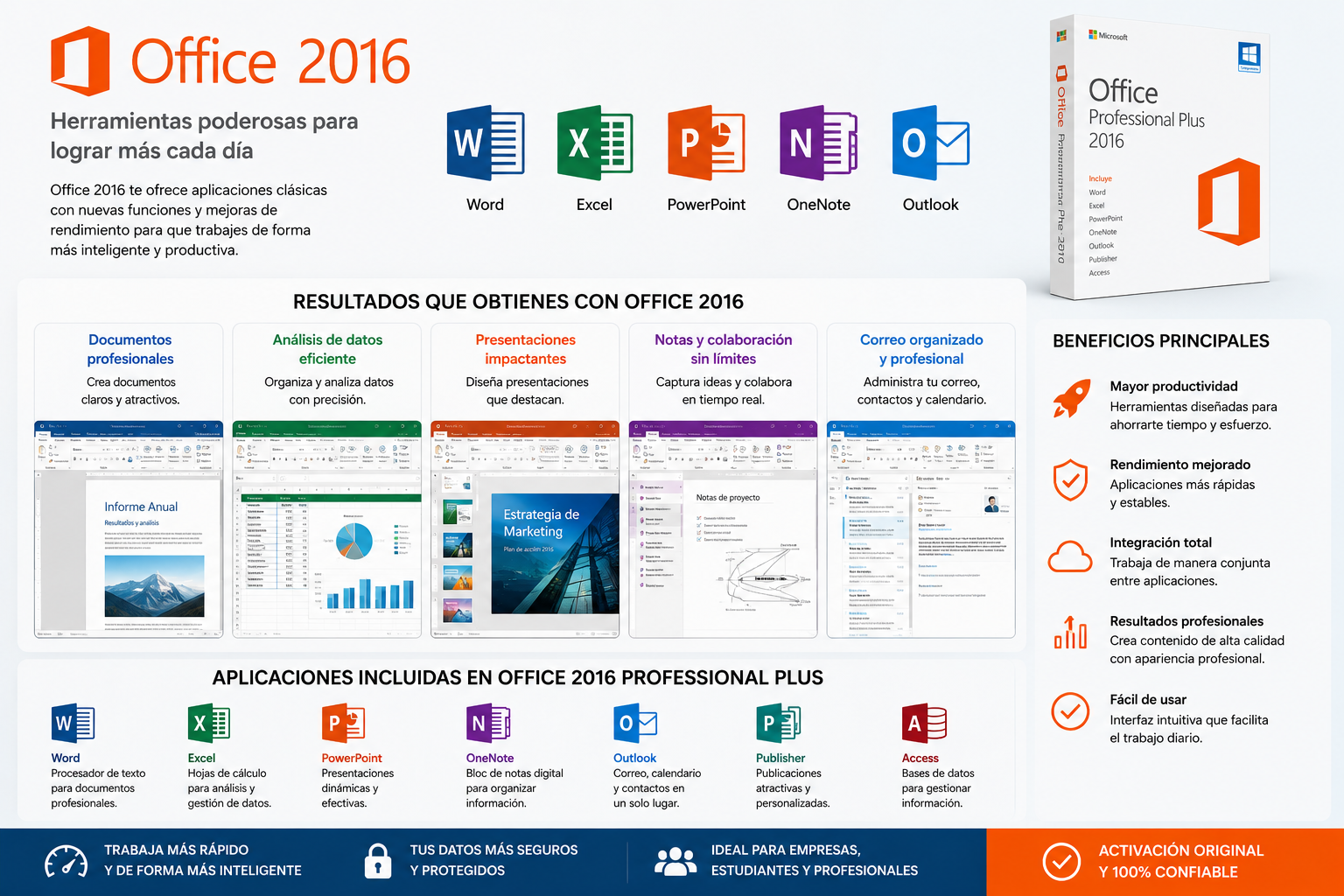
Task: Click the padlock icon in the blue footer
Action: coord(378,861)
